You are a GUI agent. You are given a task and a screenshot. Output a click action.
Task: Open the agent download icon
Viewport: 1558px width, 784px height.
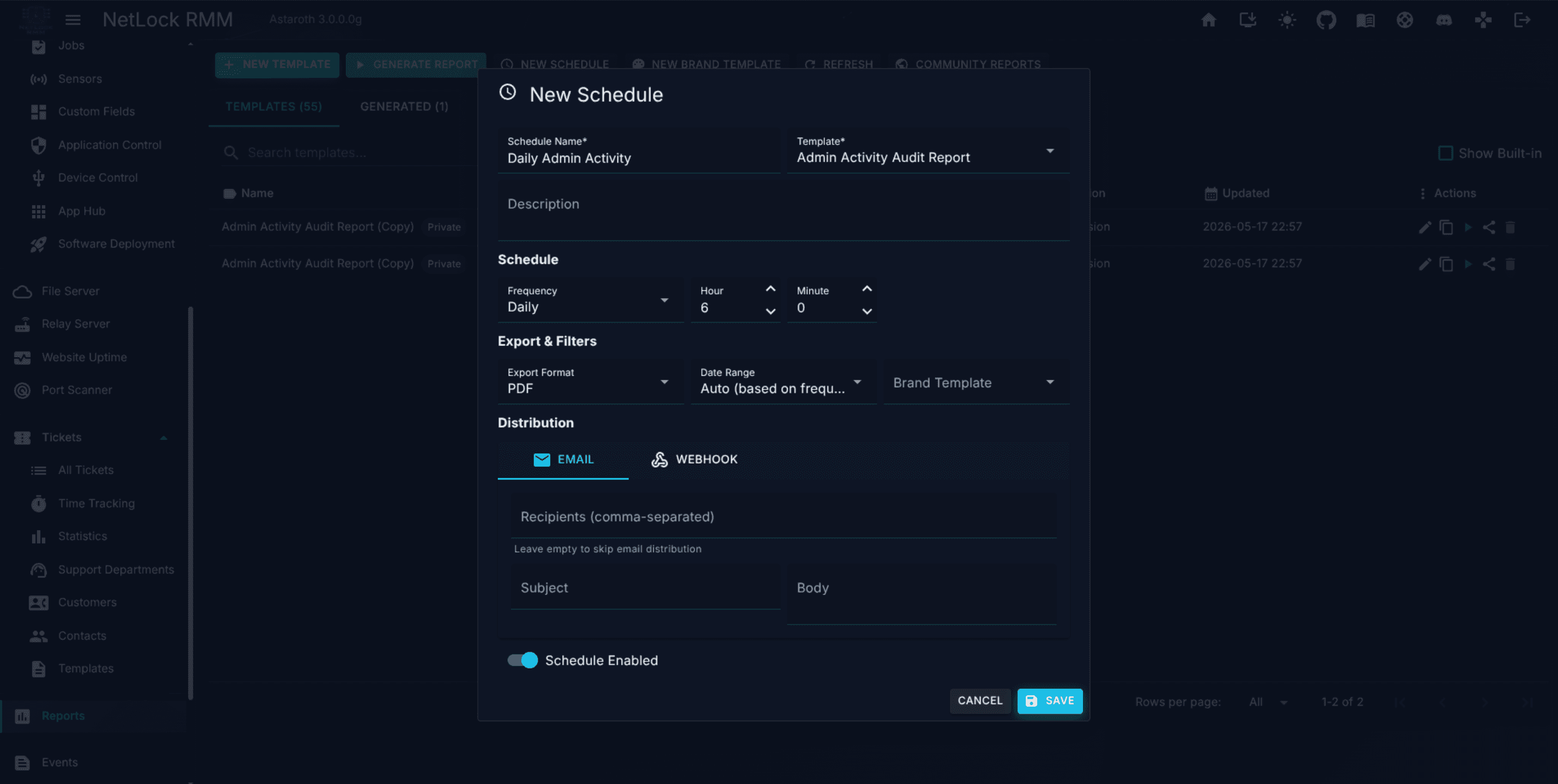point(1247,20)
